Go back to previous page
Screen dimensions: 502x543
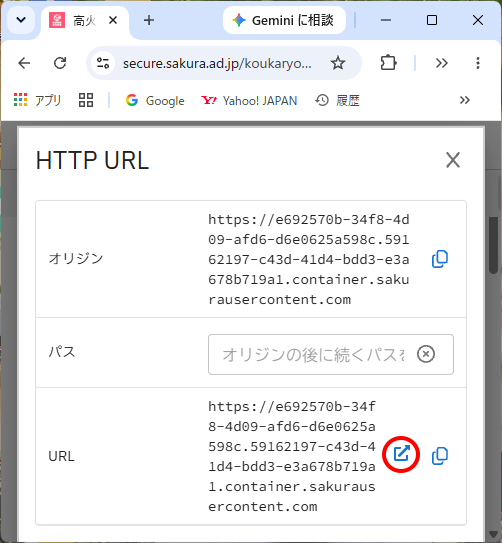(x=24, y=63)
